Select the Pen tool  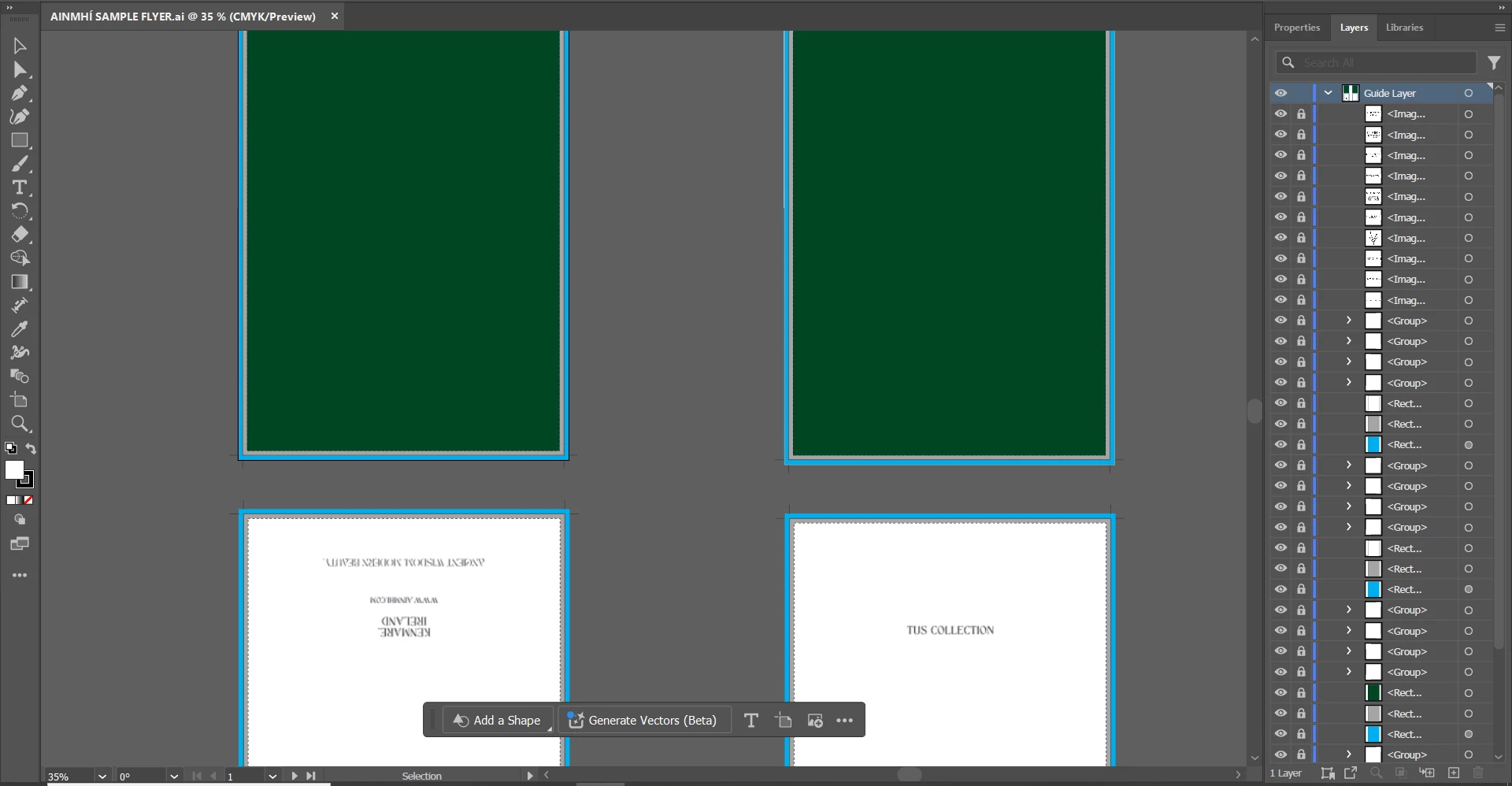coord(20,93)
